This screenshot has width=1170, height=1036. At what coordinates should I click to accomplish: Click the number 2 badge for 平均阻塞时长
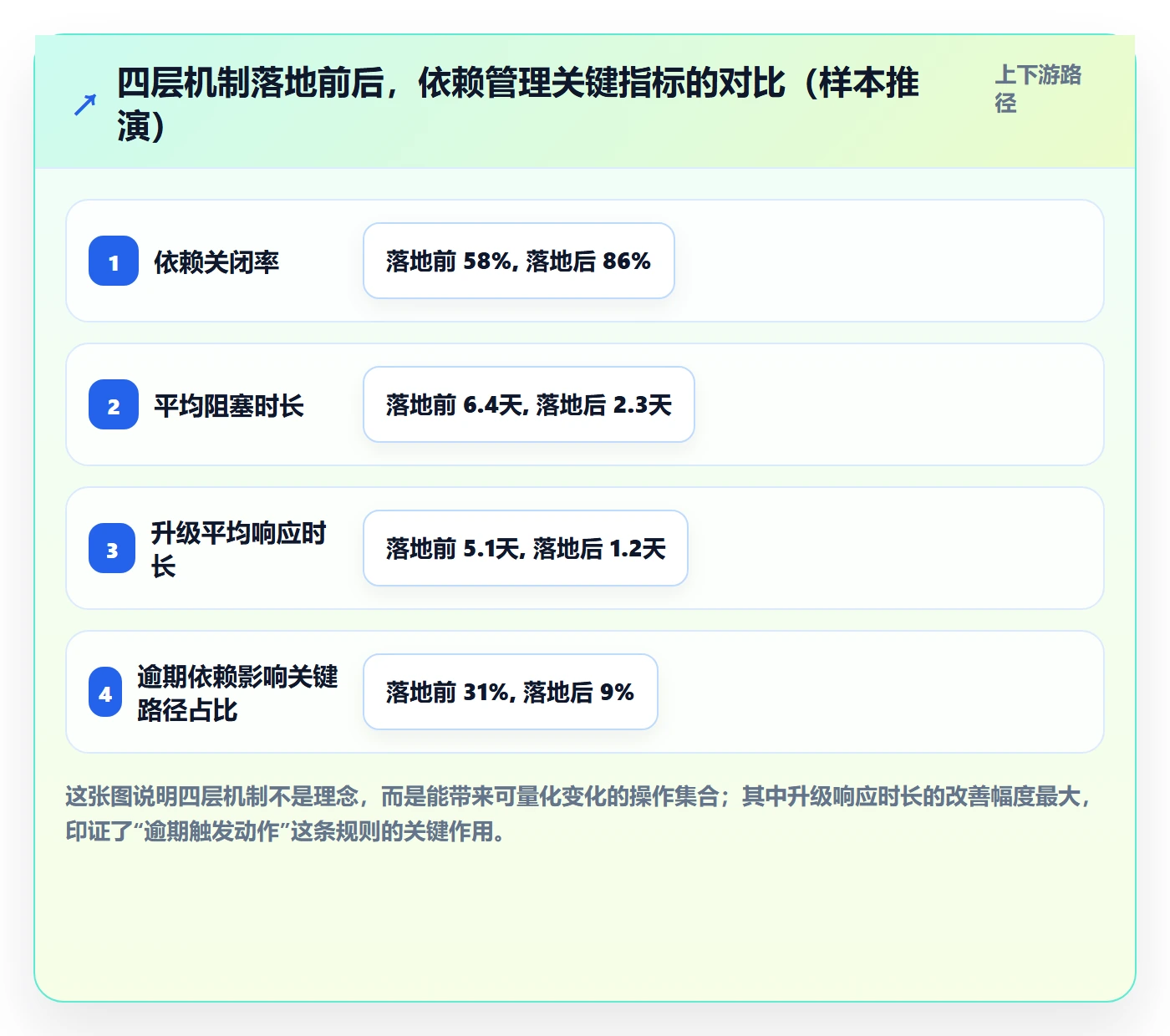click(114, 404)
